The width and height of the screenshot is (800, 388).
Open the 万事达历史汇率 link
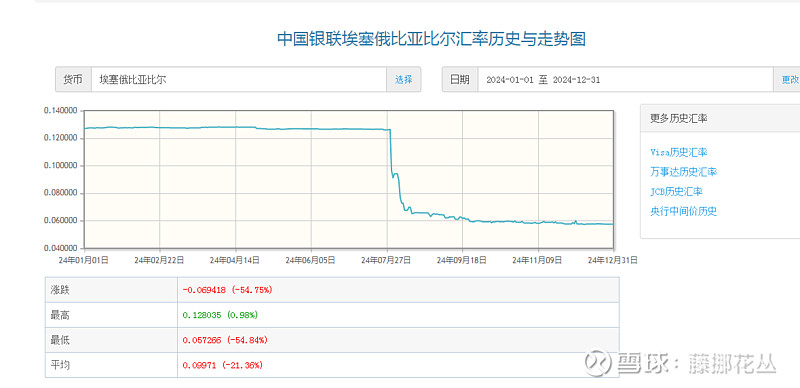(x=683, y=172)
